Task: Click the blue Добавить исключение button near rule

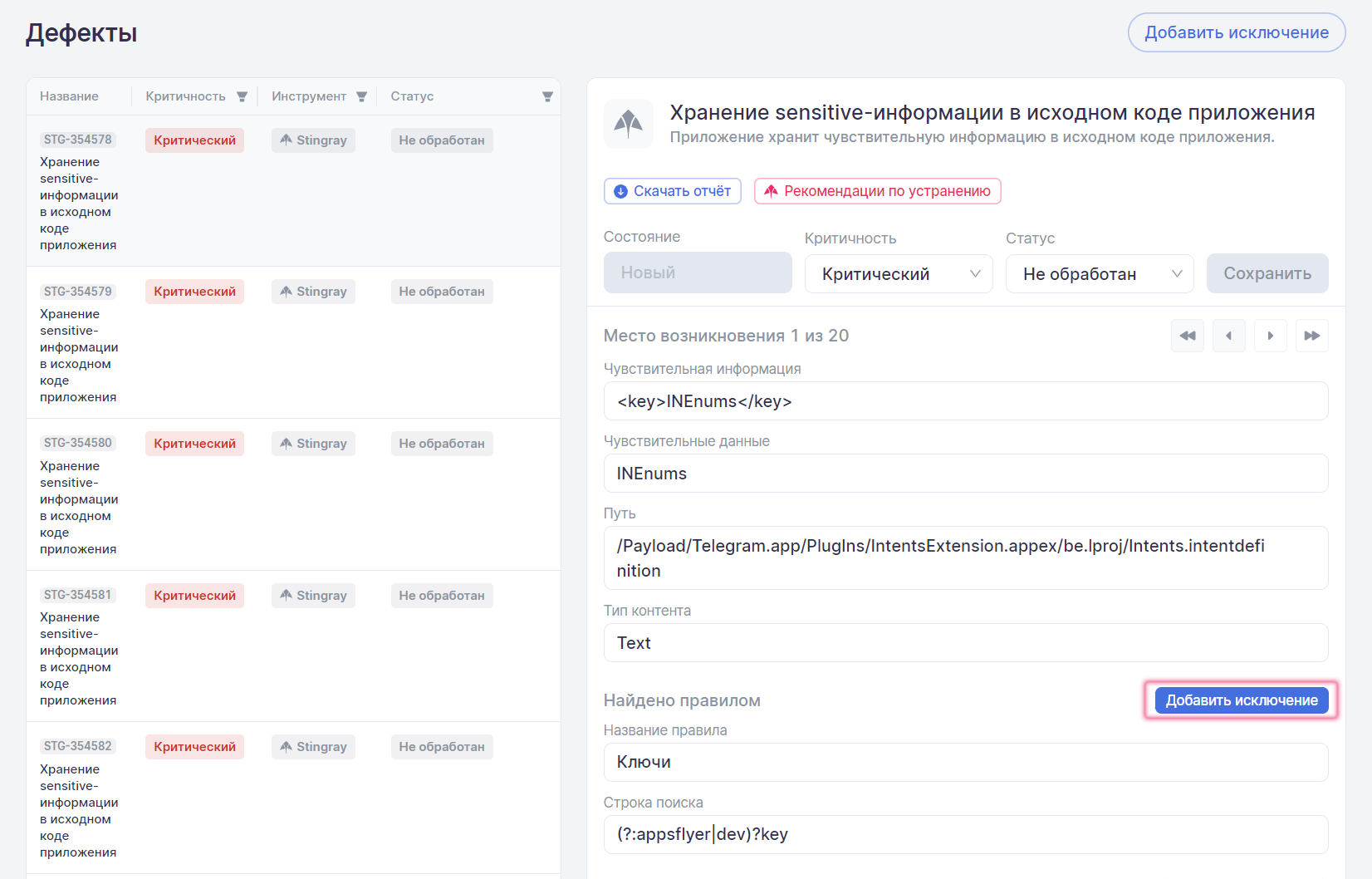Action: pyautogui.click(x=1241, y=700)
